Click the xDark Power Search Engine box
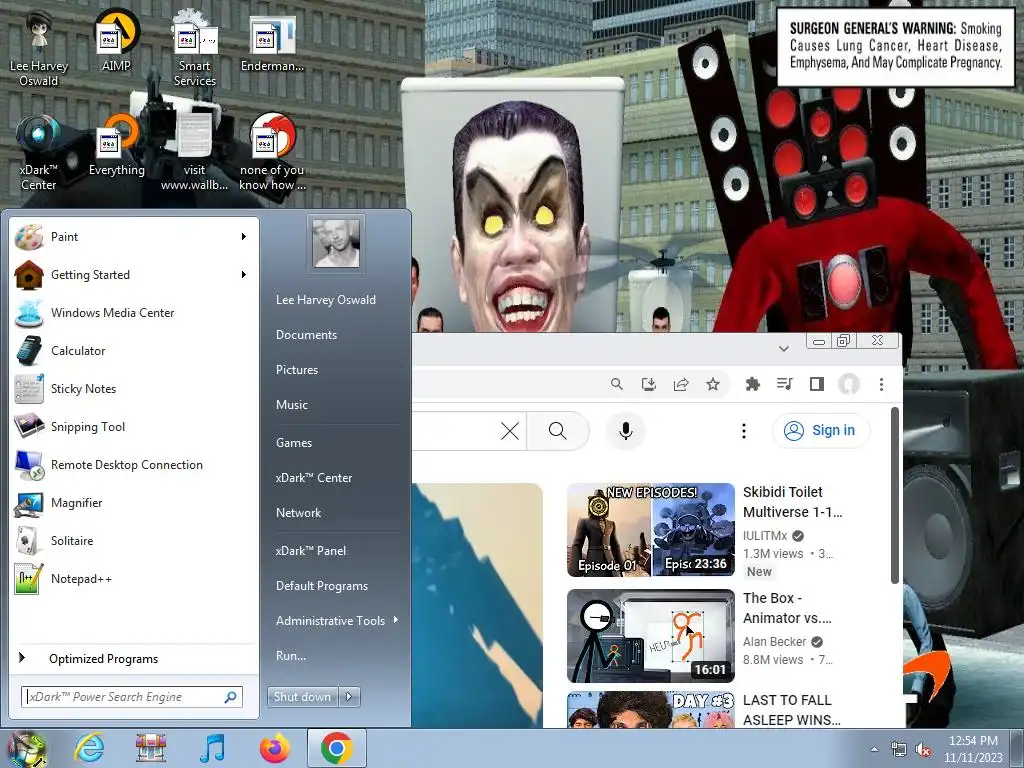The image size is (1024, 768). (x=132, y=697)
